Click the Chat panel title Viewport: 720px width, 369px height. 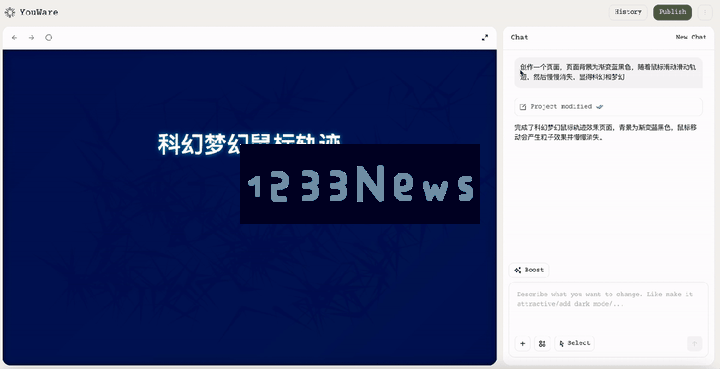coord(519,37)
